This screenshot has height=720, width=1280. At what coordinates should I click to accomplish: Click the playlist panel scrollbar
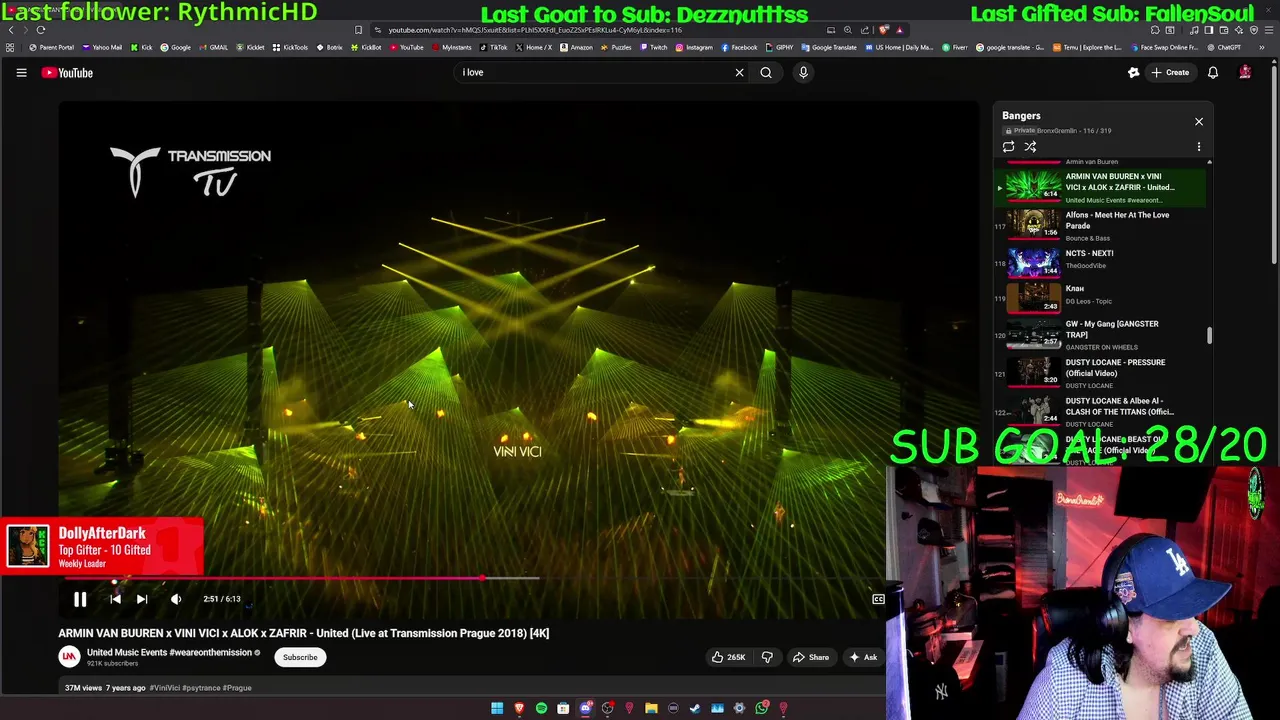(x=1209, y=335)
